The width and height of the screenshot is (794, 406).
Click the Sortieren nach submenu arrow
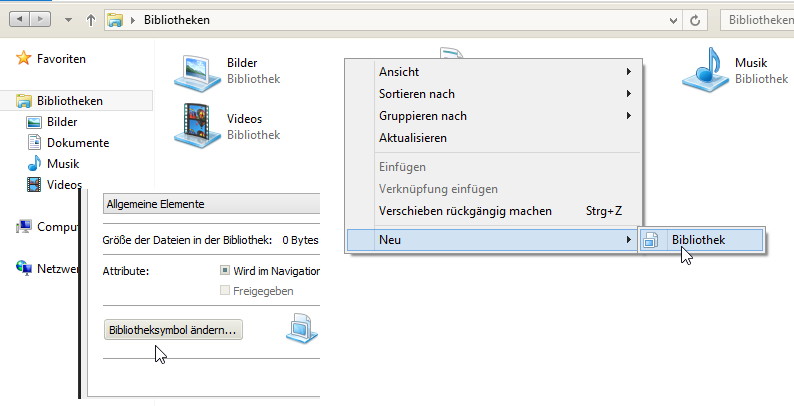[628, 94]
